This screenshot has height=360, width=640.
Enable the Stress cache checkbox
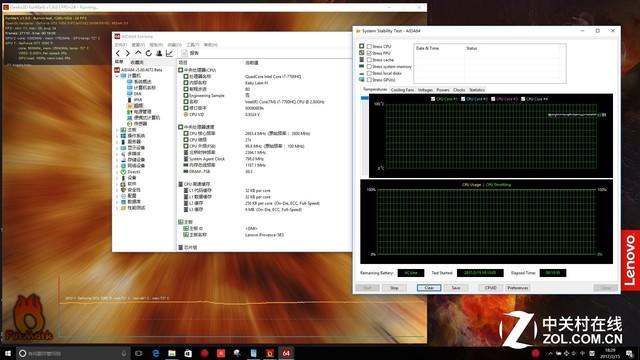(x=369, y=60)
